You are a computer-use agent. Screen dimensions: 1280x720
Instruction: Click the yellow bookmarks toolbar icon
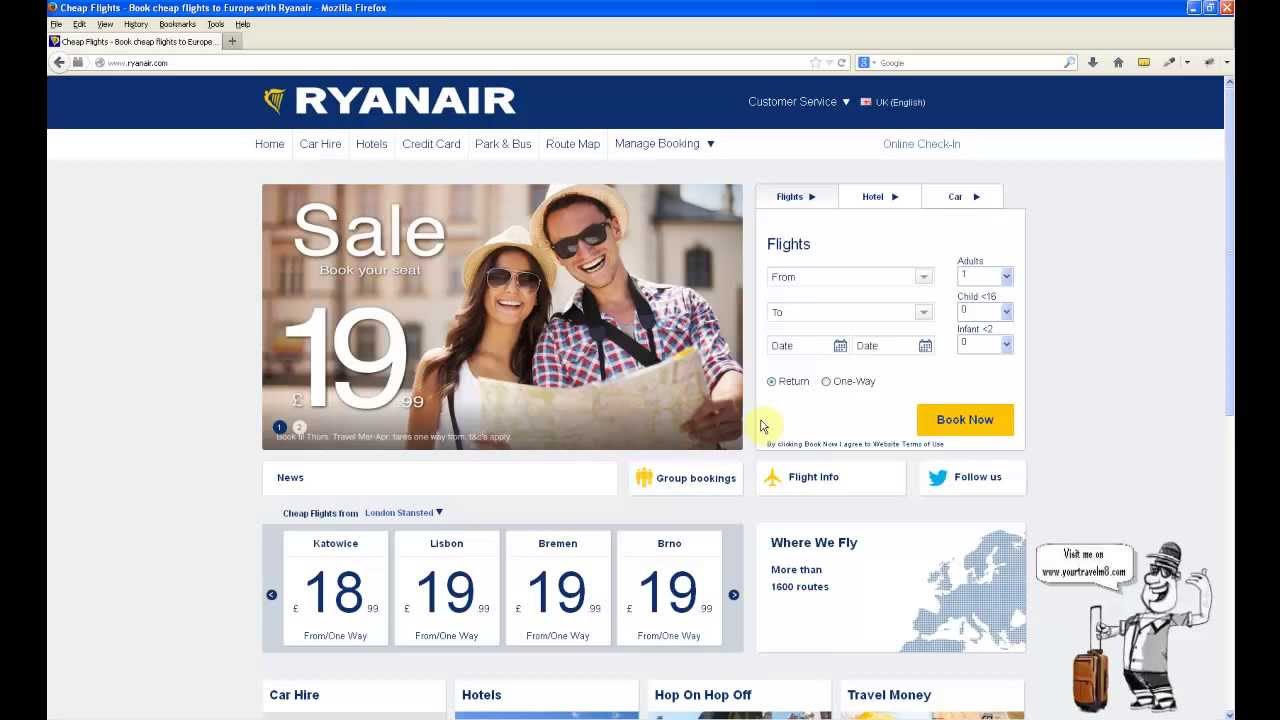tap(1144, 62)
